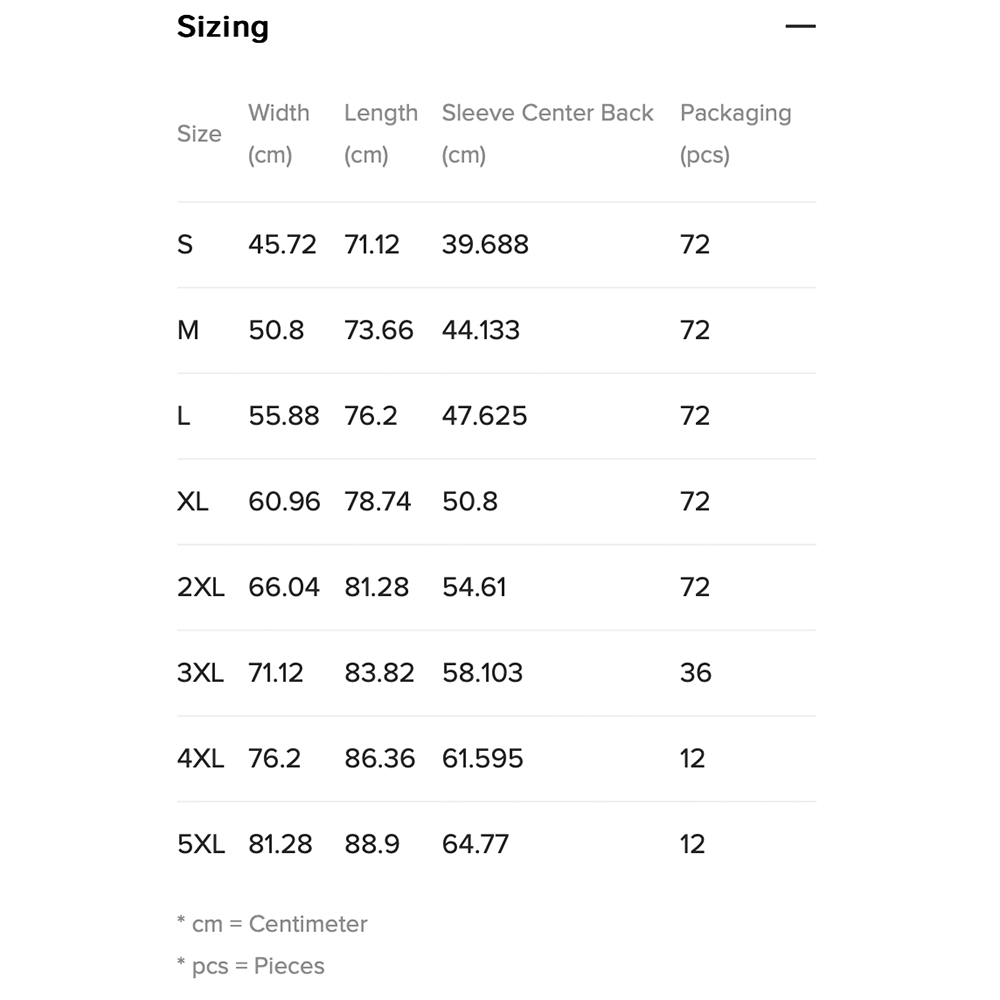1000x1000 pixels.
Task: Click the 4XL size row label
Action: tap(201, 759)
